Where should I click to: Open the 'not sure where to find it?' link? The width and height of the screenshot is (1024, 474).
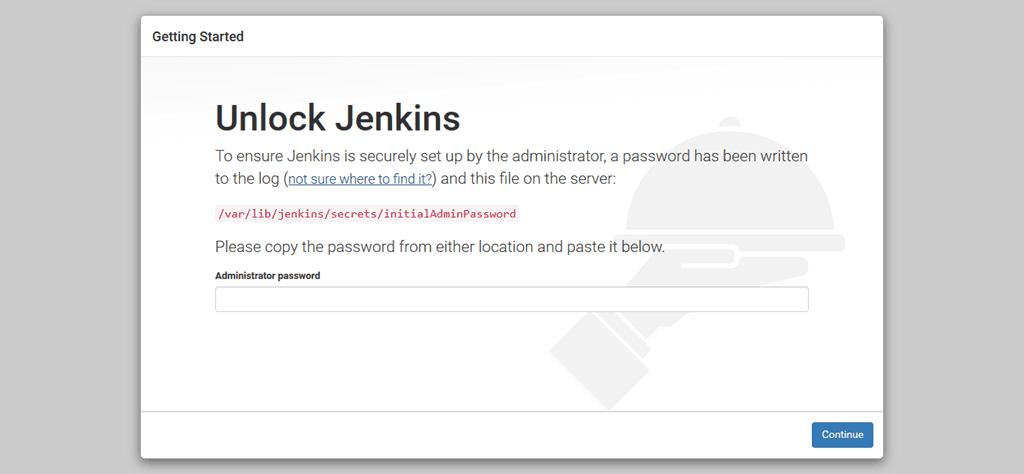360,179
